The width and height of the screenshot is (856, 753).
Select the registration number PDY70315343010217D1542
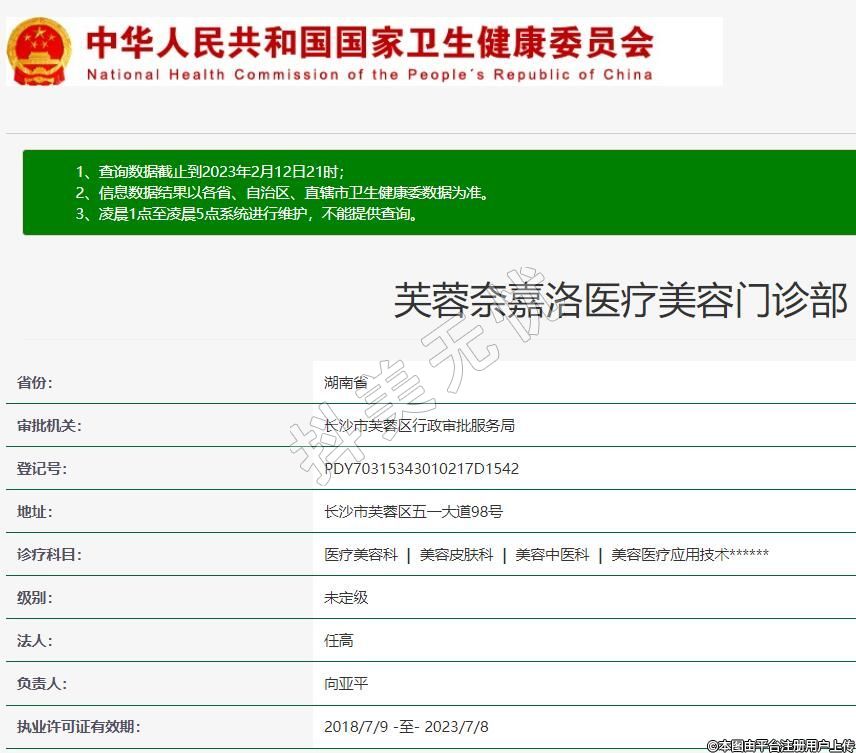[421, 468]
